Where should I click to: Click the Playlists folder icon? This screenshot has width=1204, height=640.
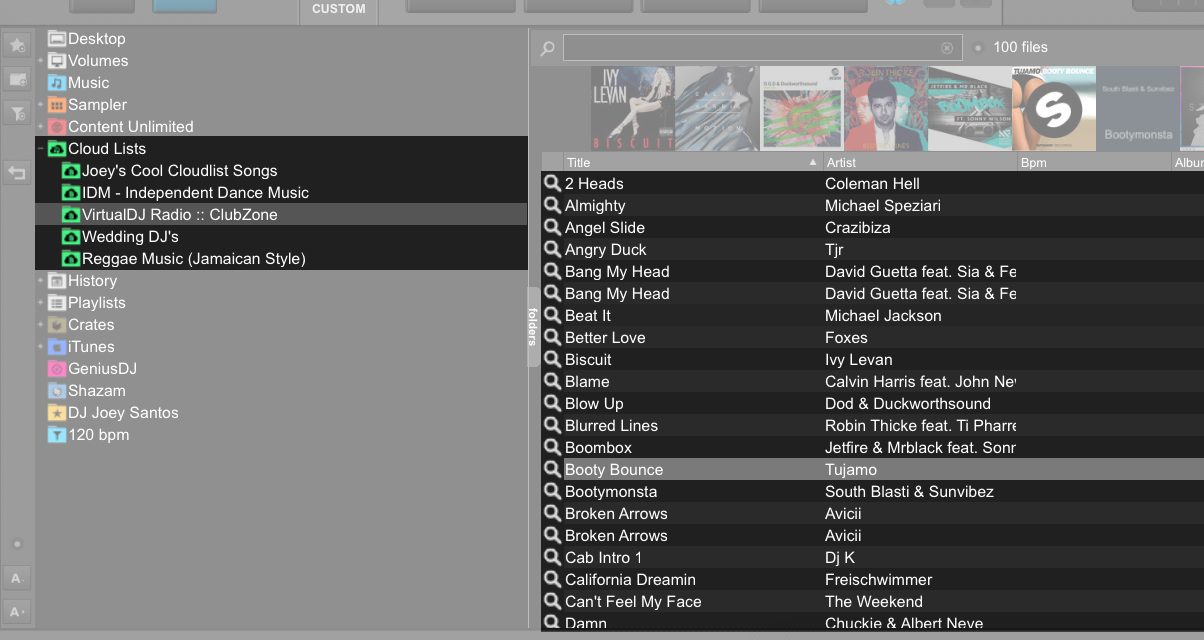click(57, 303)
